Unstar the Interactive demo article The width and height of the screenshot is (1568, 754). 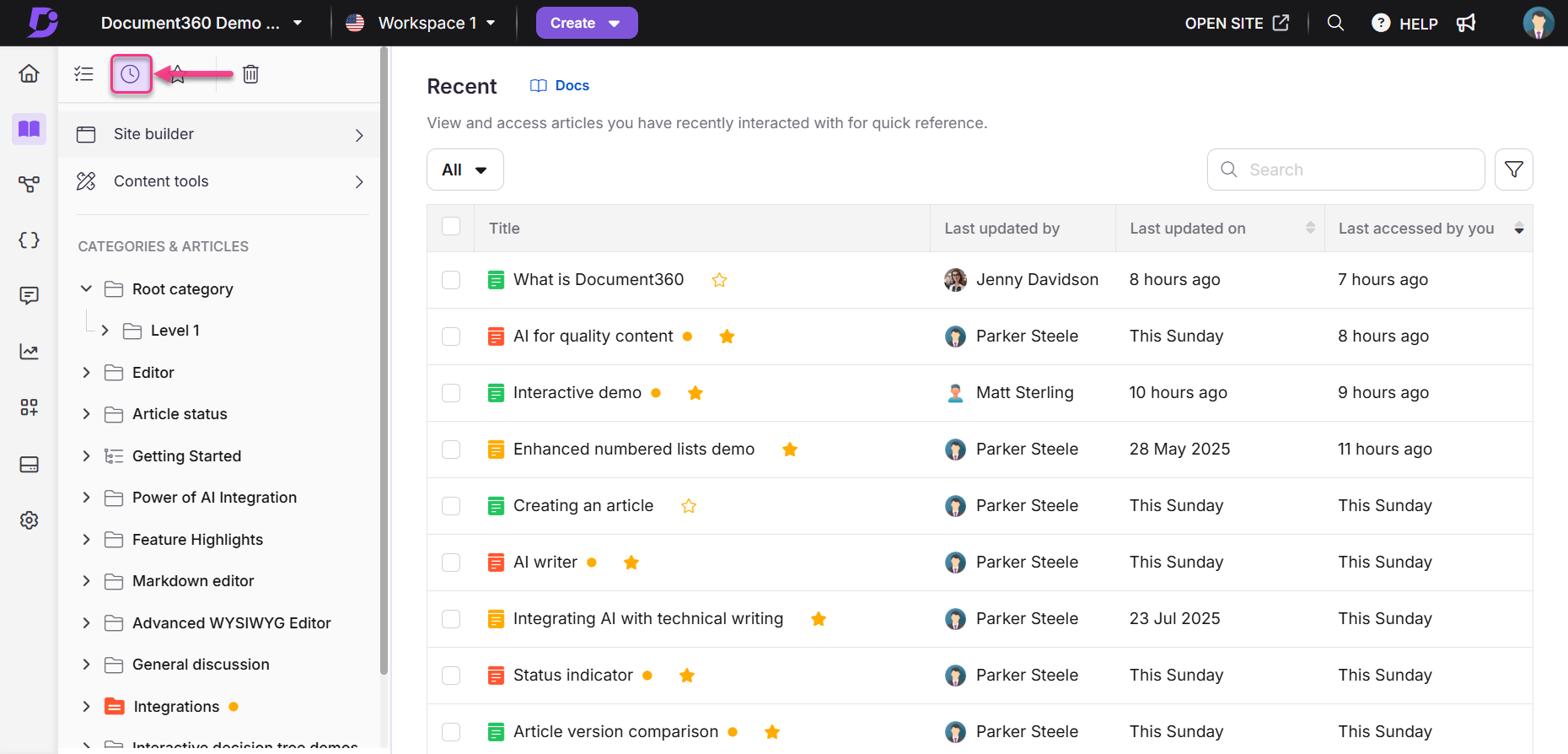[x=695, y=393]
